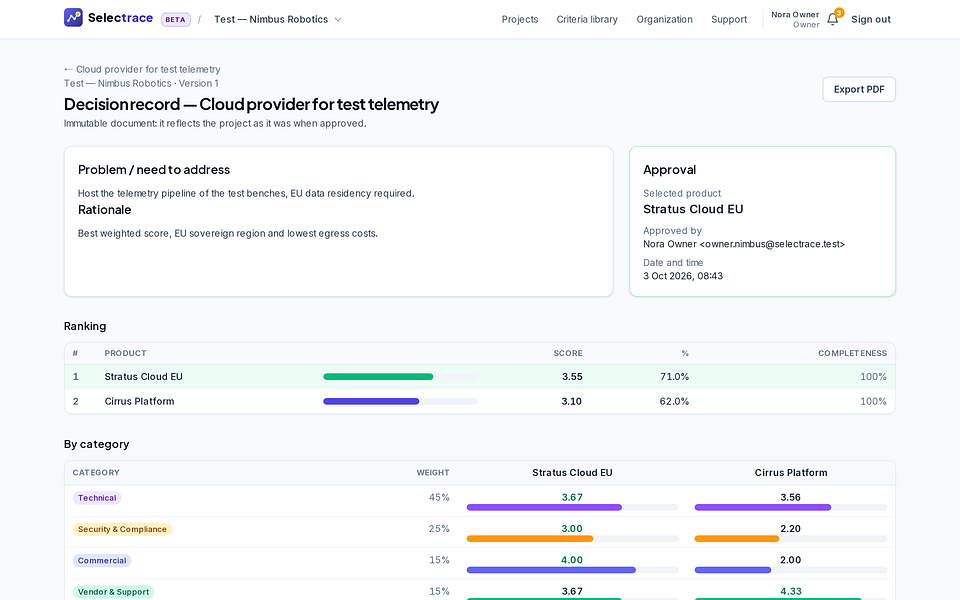Click the 62.0% percentage cell
Viewport: 960px width, 600px height.
pyautogui.click(x=674, y=402)
